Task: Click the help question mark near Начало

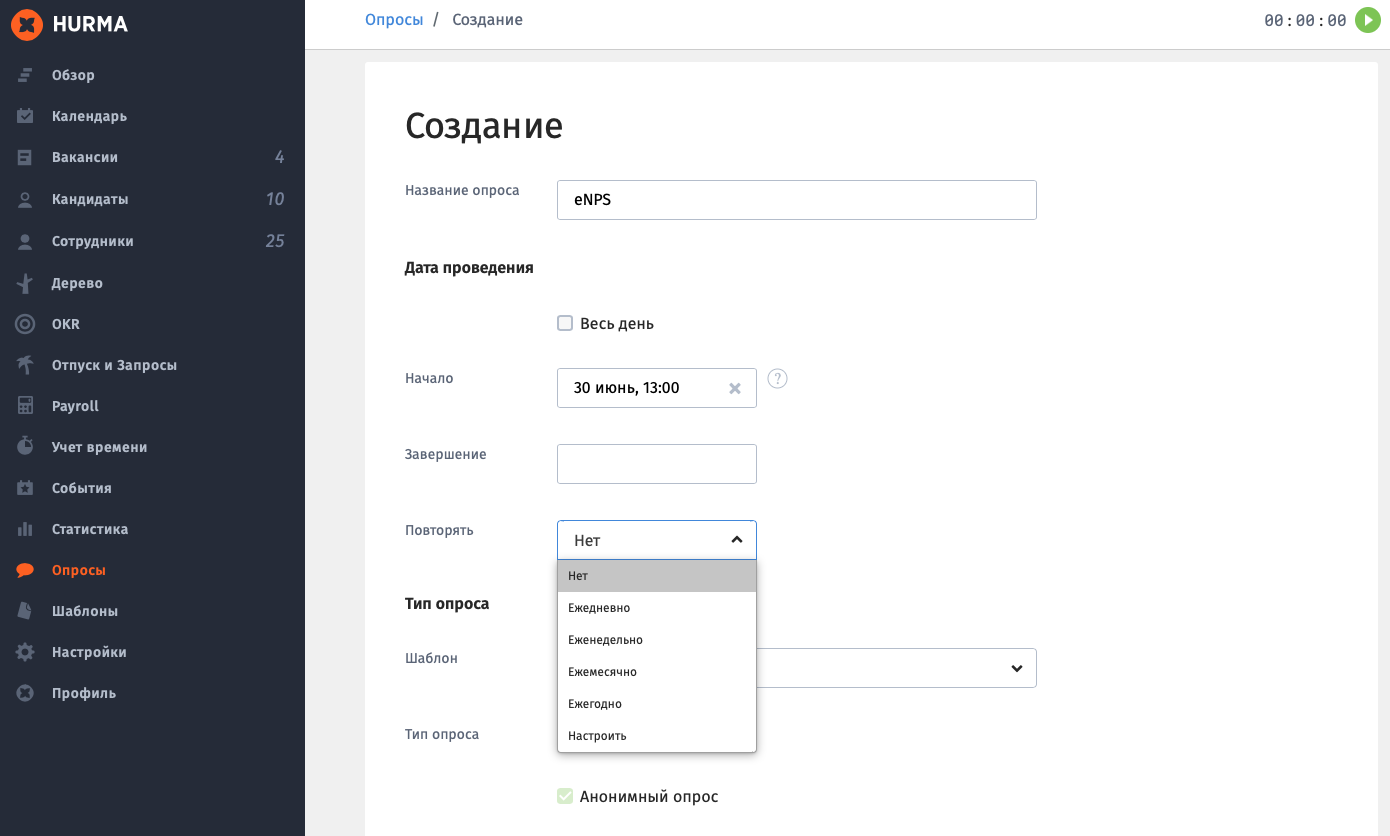Action: click(778, 378)
